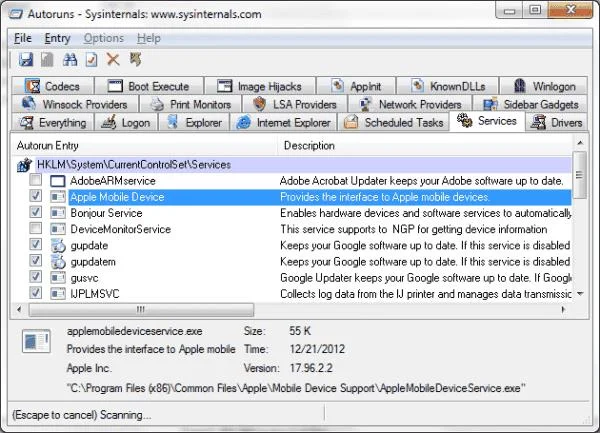The width and height of the screenshot is (600, 433).
Task: Go to the KnownDLLs tab
Action: click(447, 86)
